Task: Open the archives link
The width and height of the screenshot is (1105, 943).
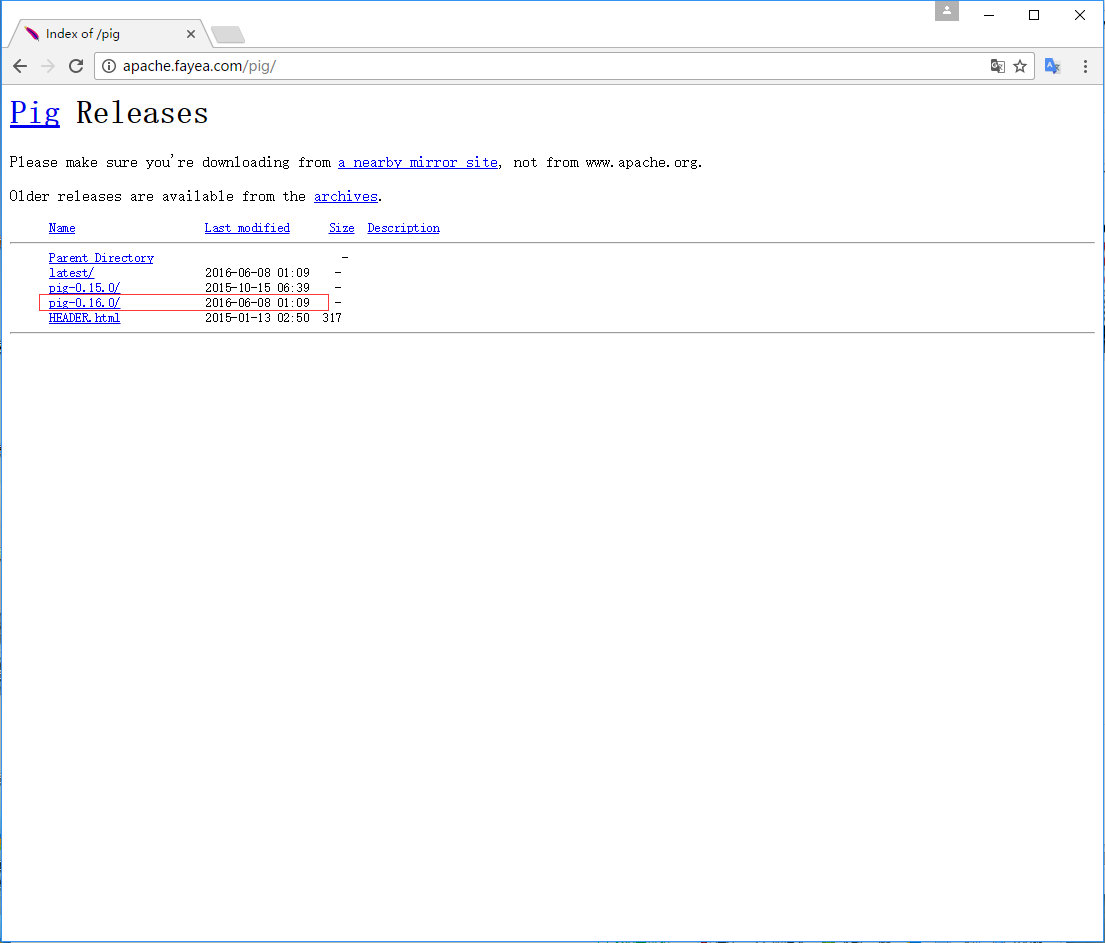Action: [x=345, y=196]
